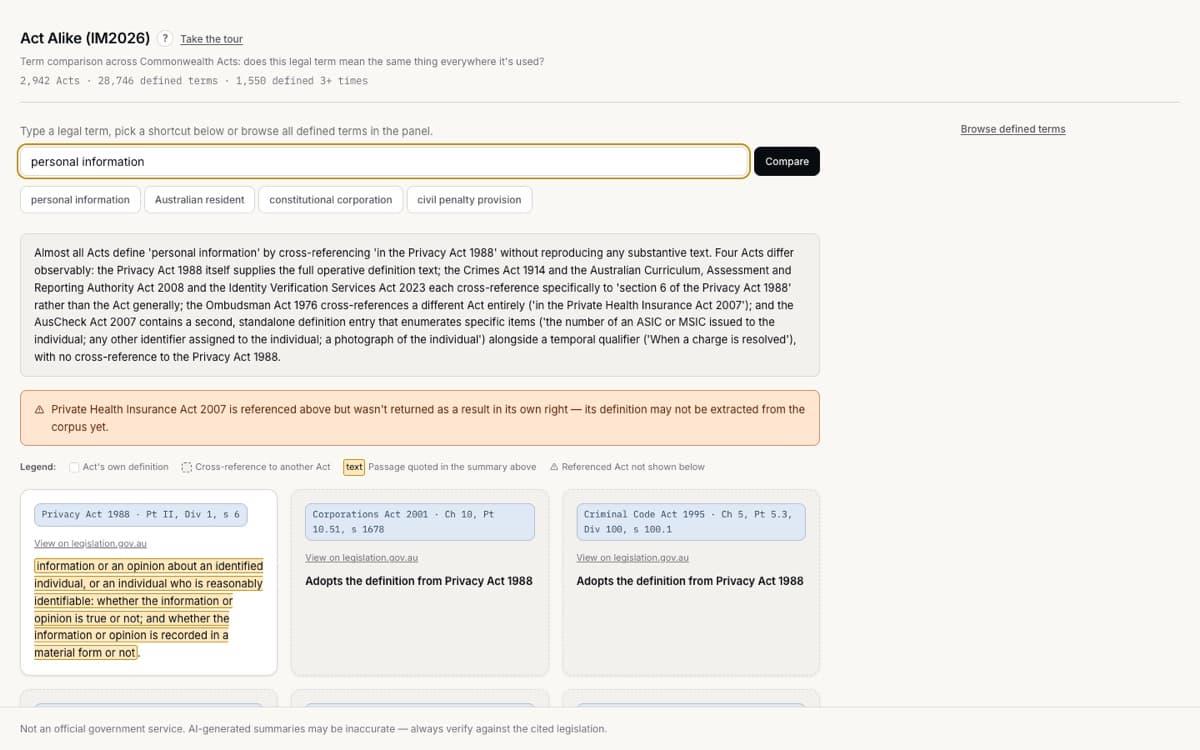The height and width of the screenshot is (750, 1200).
Task: Click the Criminal Code Act 1995 citation tag
Action: point(691,522)
